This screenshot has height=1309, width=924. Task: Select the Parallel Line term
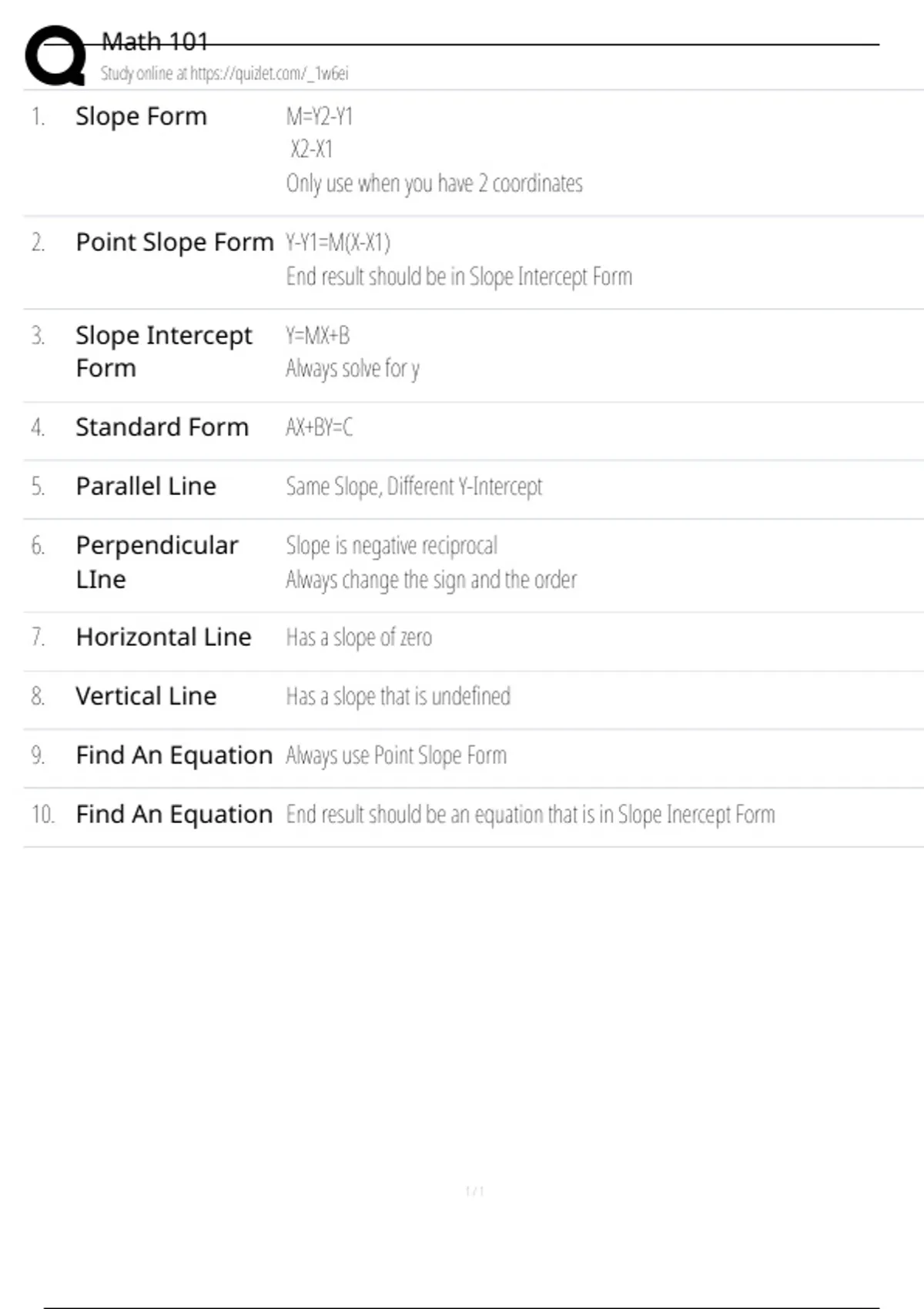tap(146, 487)
